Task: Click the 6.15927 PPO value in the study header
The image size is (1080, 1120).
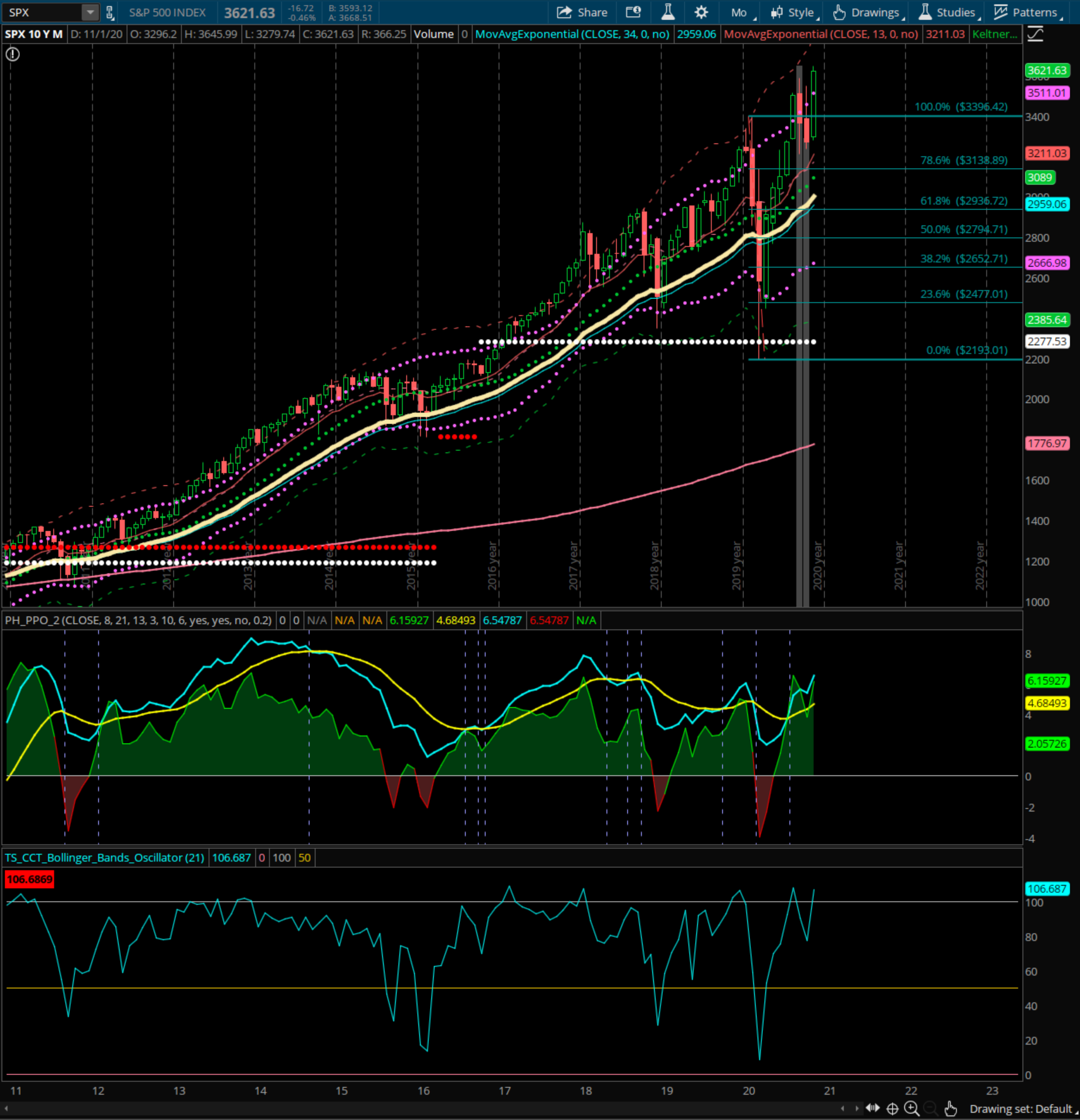Action: pyautogui.click(x=409, y=620)
